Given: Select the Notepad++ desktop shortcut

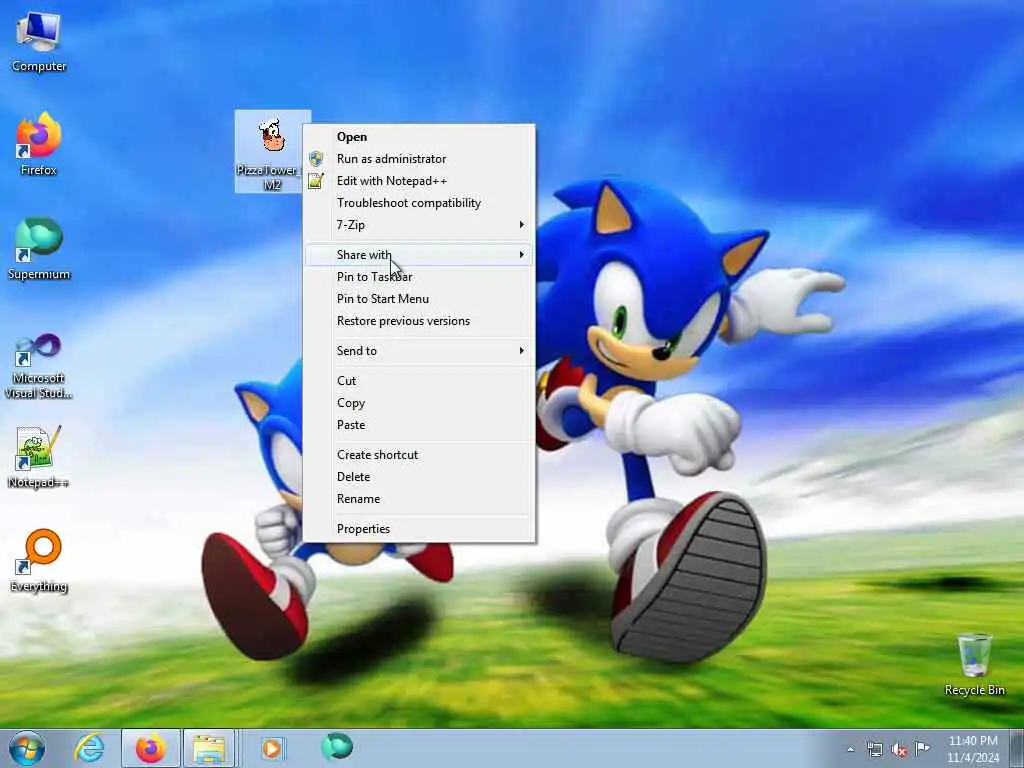Looking at the screenshot, I should [39, 457].
